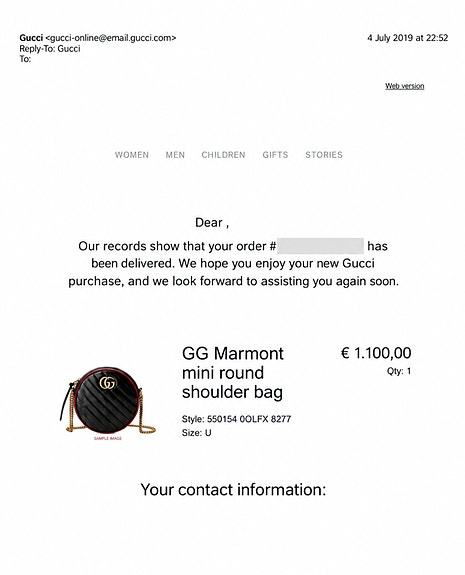This screenshot has height=575, width=465.
Task: Select the WOMEN navigation item
Action: pos(132,155)
